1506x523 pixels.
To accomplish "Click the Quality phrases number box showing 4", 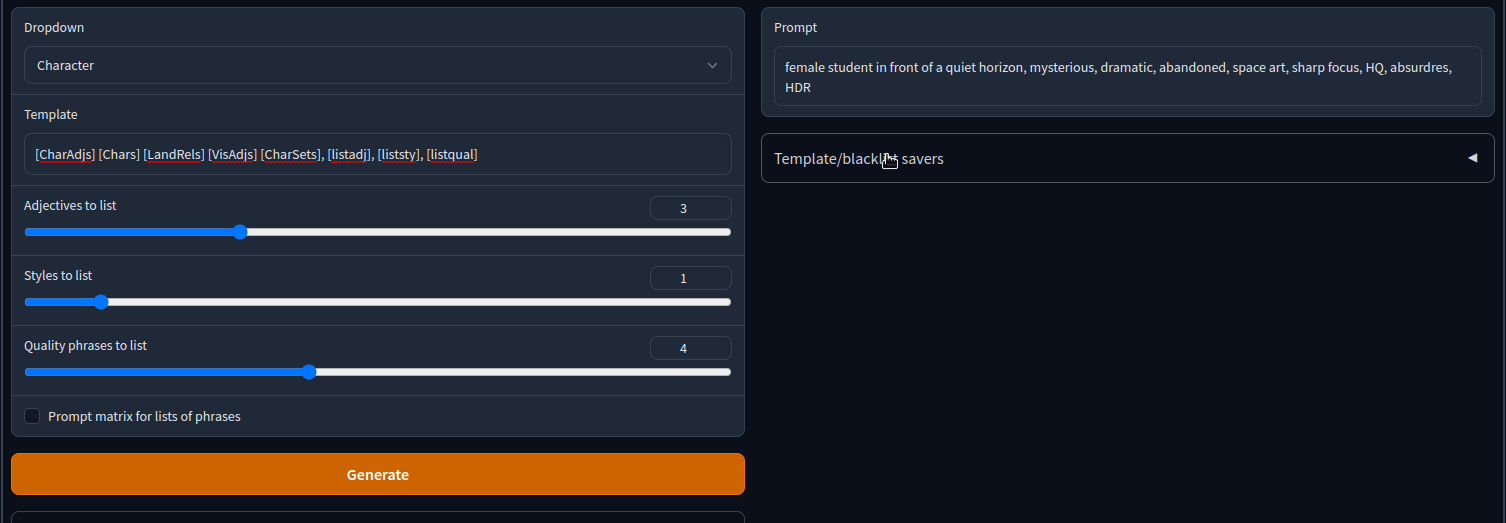I will pos(690,348).
